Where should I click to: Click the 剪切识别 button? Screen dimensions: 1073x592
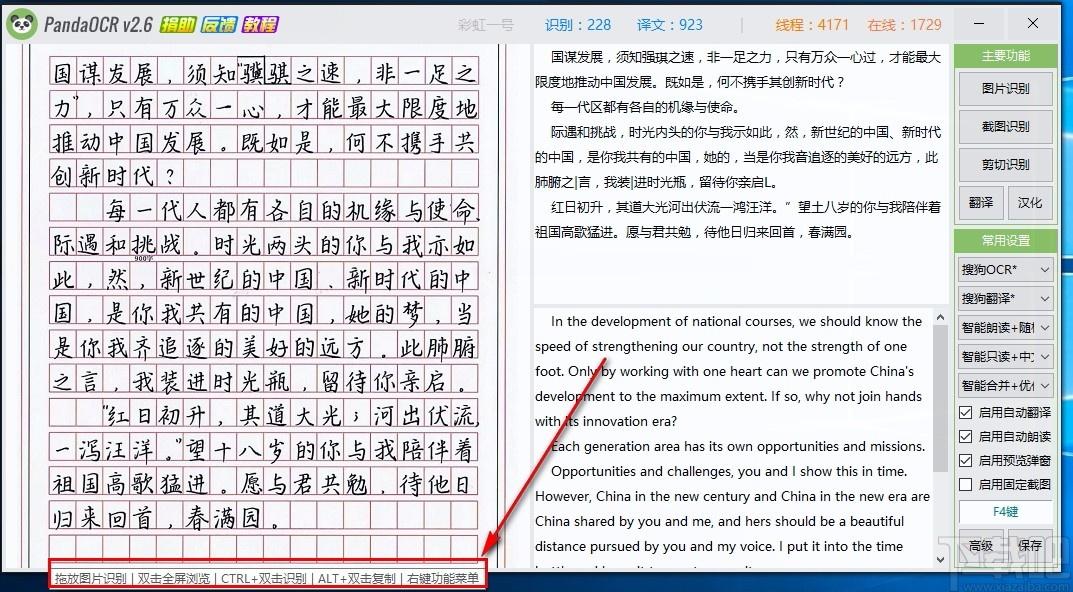click(x=1005, y=165)
